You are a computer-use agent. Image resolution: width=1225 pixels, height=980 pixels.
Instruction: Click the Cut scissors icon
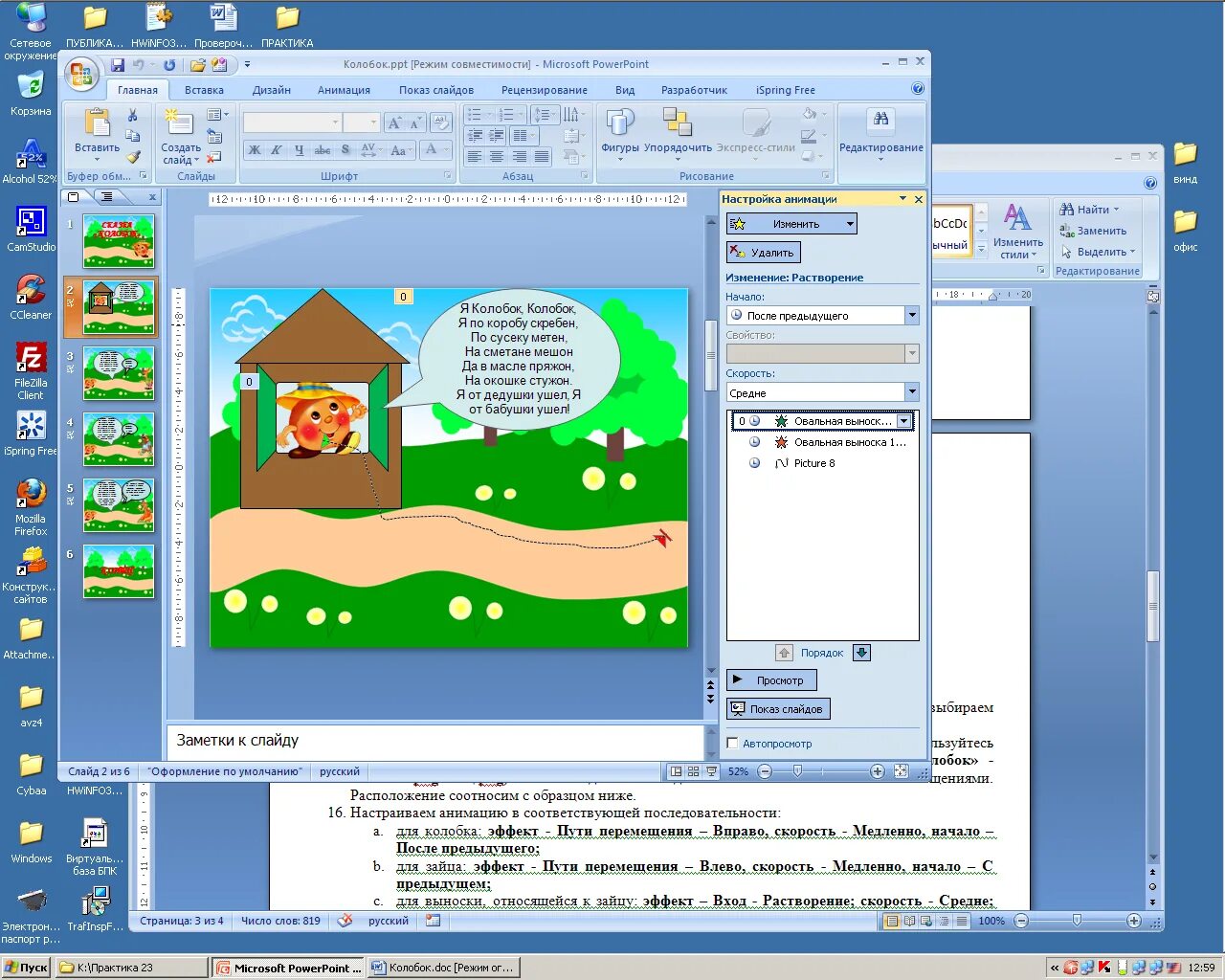pyautogui.click(x=133, y=115)
